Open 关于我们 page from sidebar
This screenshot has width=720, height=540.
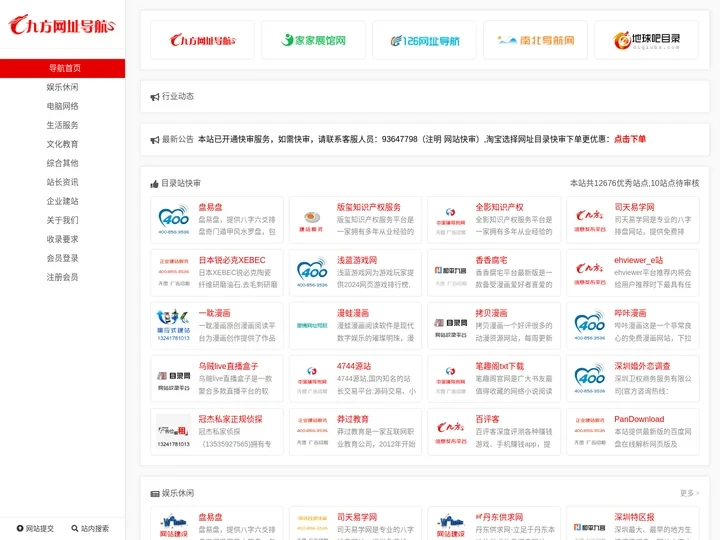(62, 220)
